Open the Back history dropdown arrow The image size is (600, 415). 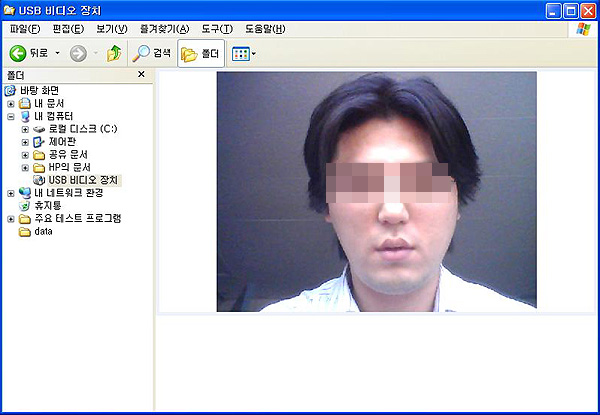(57, 53)
